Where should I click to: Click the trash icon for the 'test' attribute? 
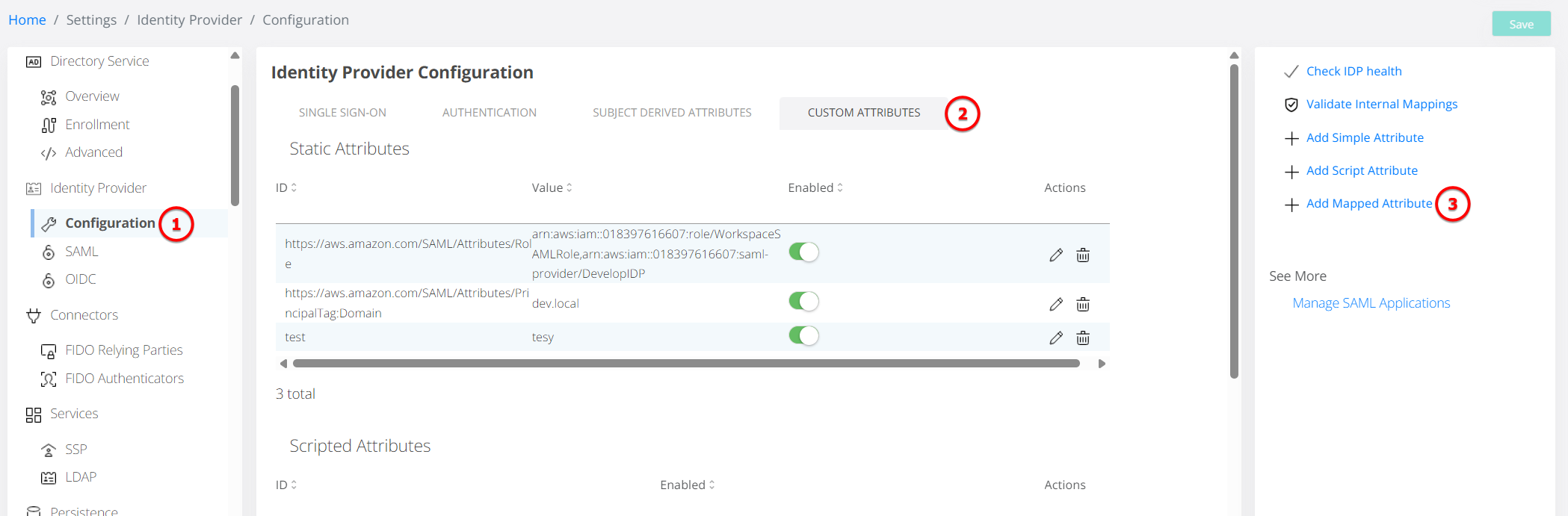(x=1082, y=338)
